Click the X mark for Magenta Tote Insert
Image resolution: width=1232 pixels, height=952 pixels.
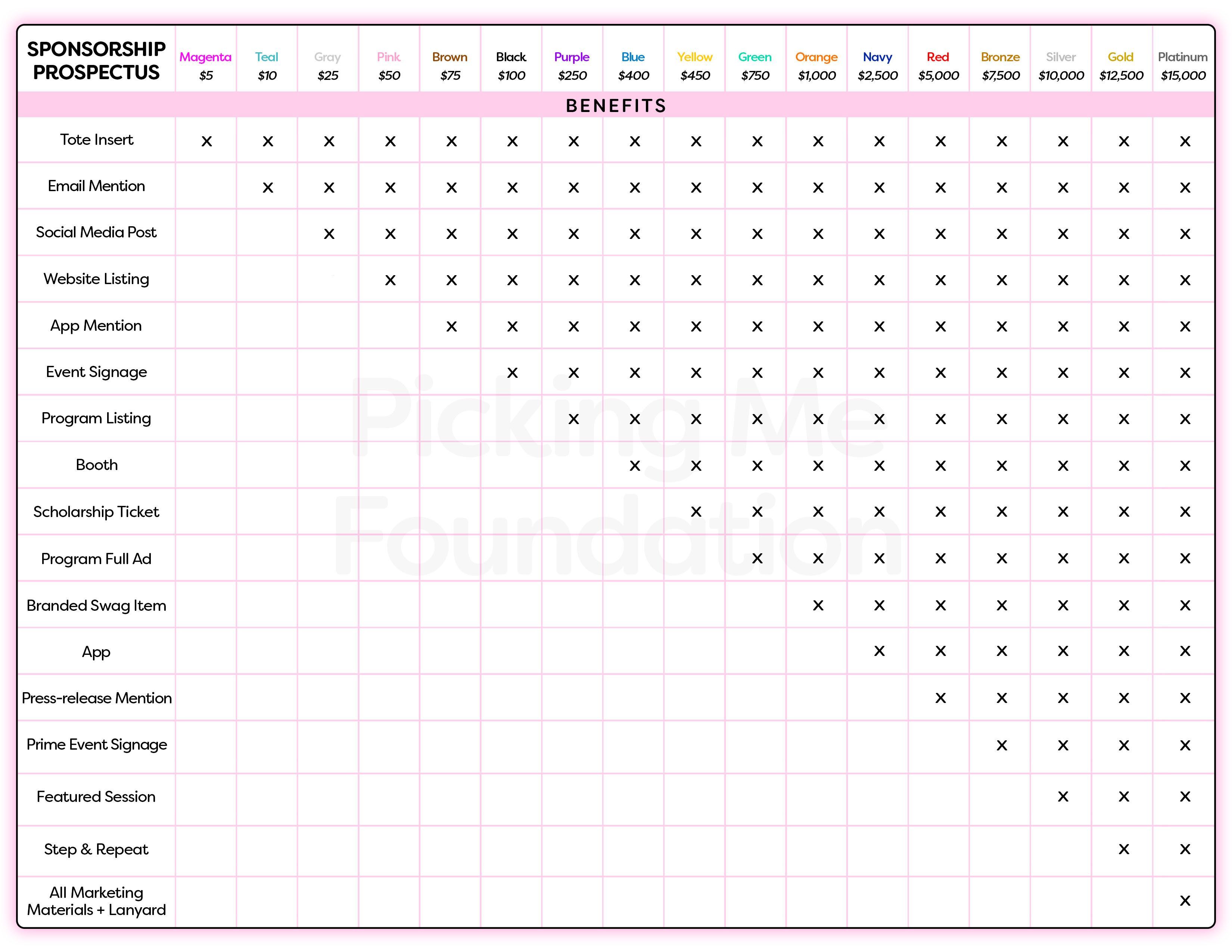pyautogui.click(x=206, y=141)
